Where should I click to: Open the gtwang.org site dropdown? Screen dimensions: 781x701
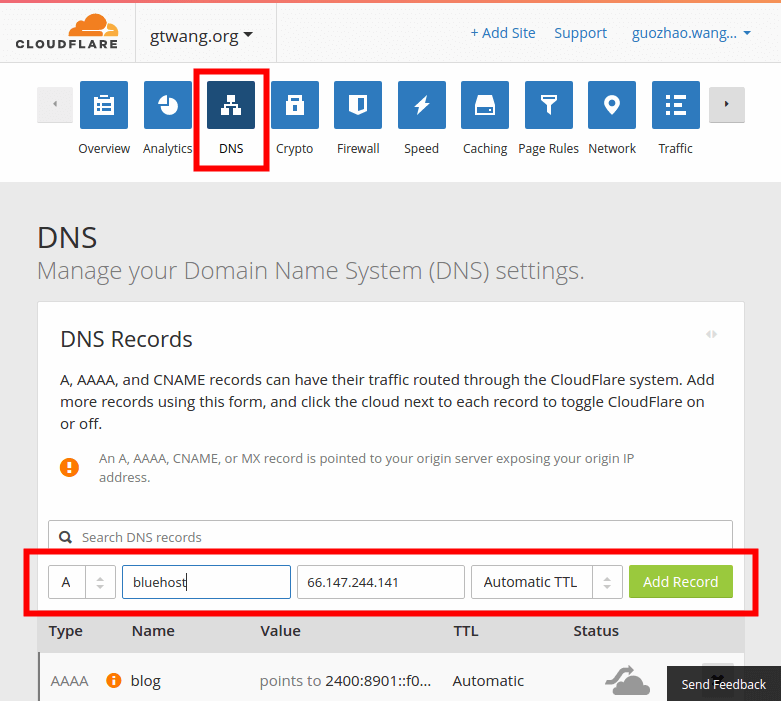pos(201,36)
